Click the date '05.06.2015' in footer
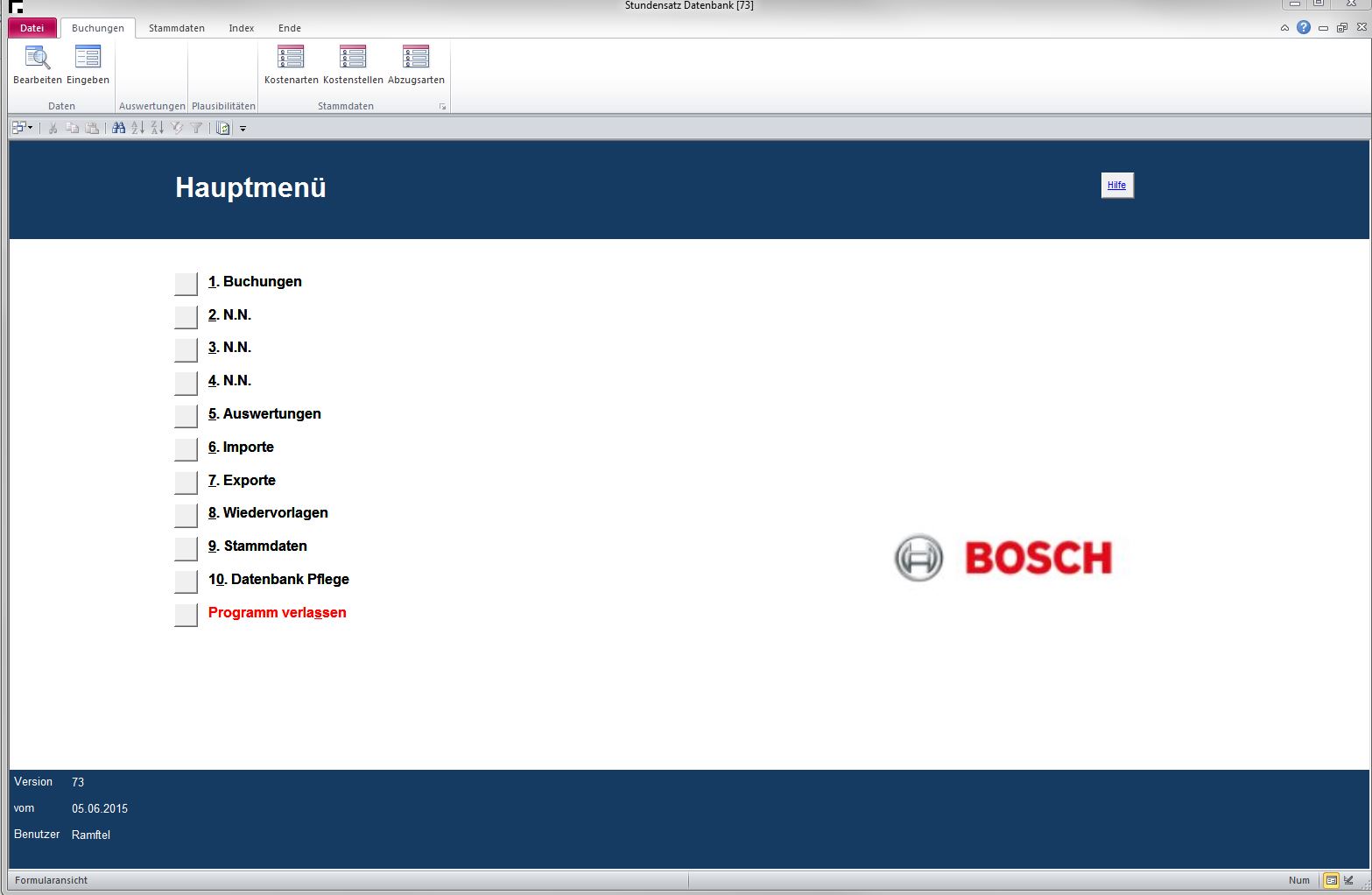Viewport: 1372px width, 895px height. [100, 808]
